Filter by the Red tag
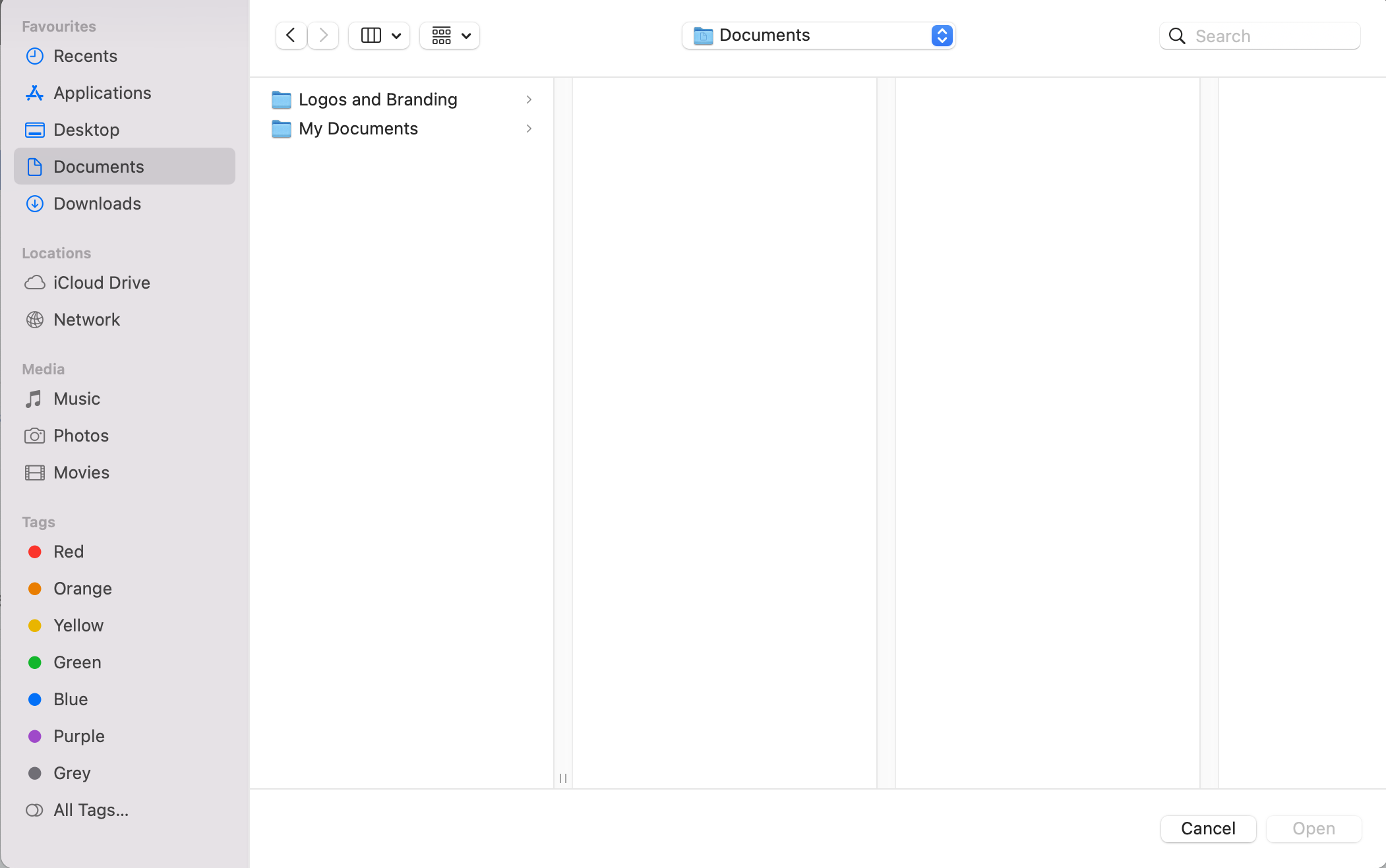This screenshot has height=868, width=1386. pyautogui.click(x=69, y=552)
